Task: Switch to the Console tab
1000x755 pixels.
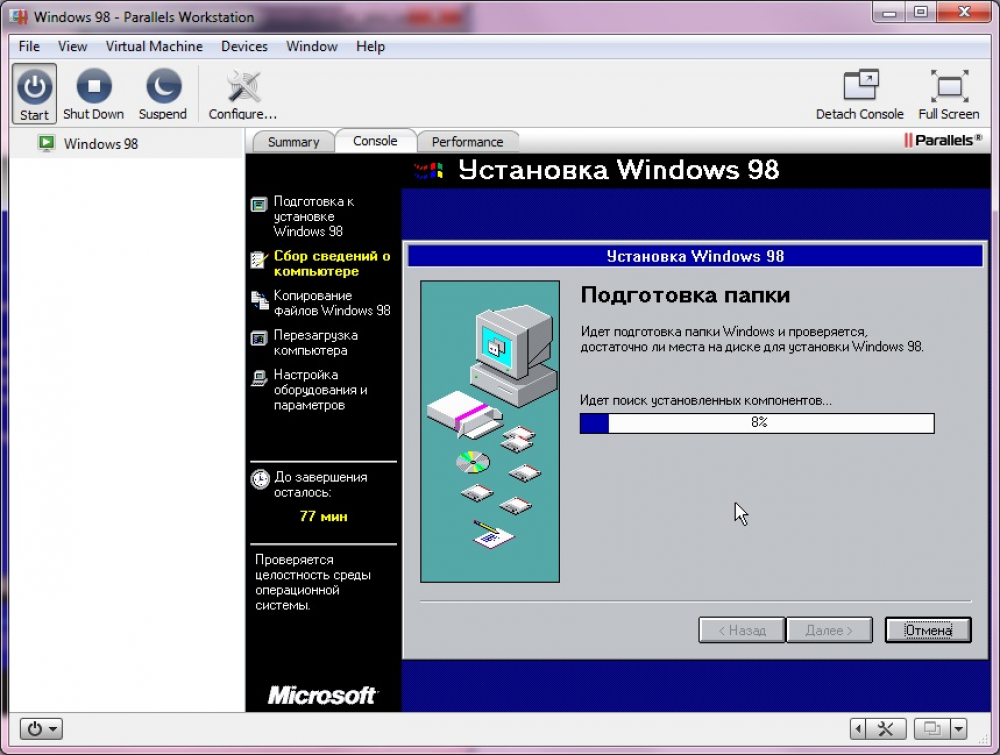Action: (x=375, y=141)
